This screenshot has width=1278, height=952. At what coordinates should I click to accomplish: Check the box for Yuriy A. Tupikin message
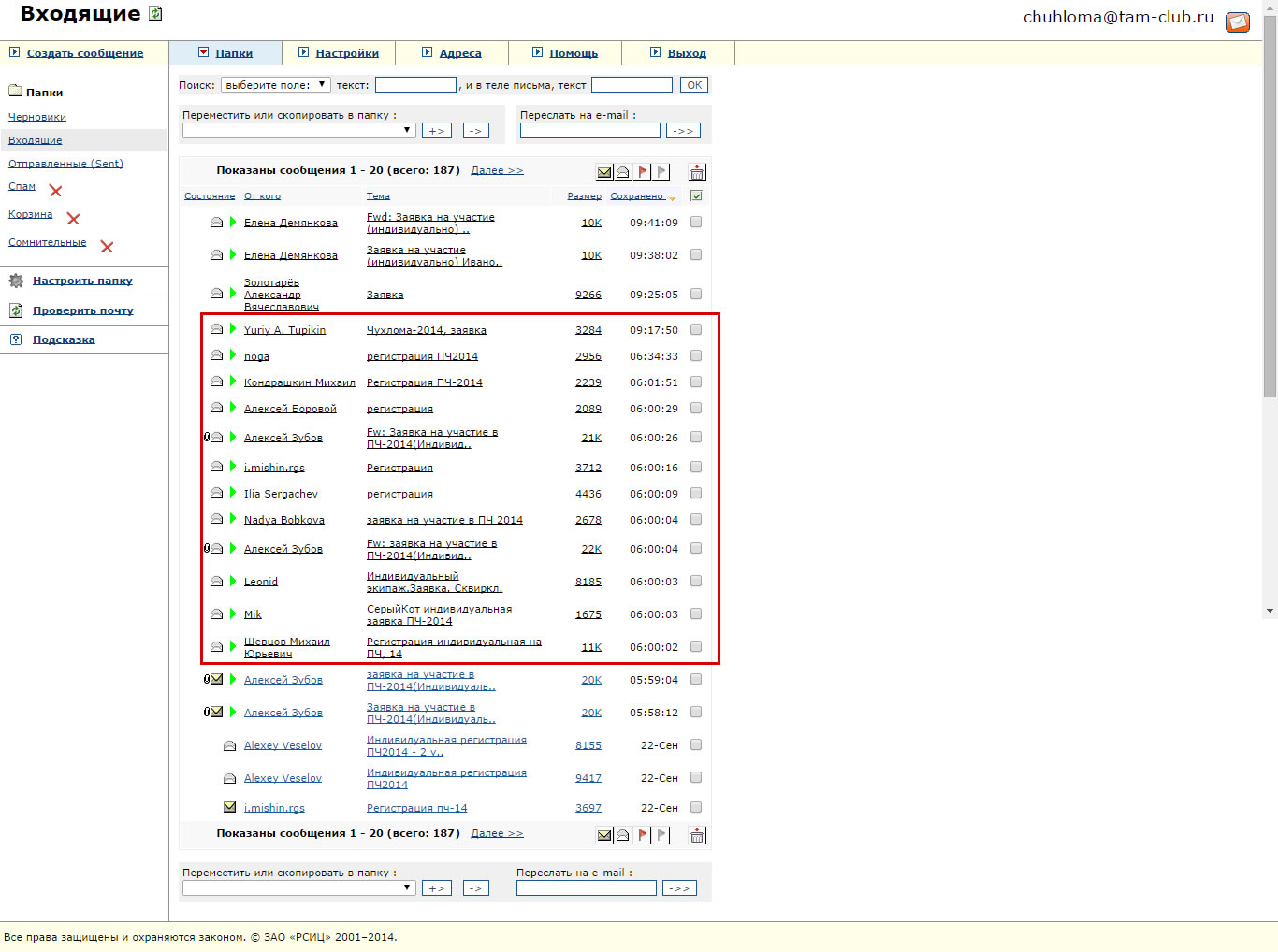click(696, 329)
